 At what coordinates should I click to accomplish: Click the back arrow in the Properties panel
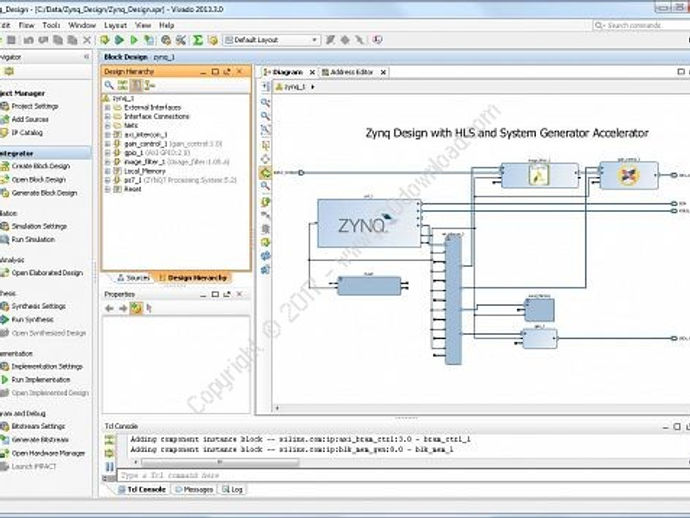click(x=109, y=309)
